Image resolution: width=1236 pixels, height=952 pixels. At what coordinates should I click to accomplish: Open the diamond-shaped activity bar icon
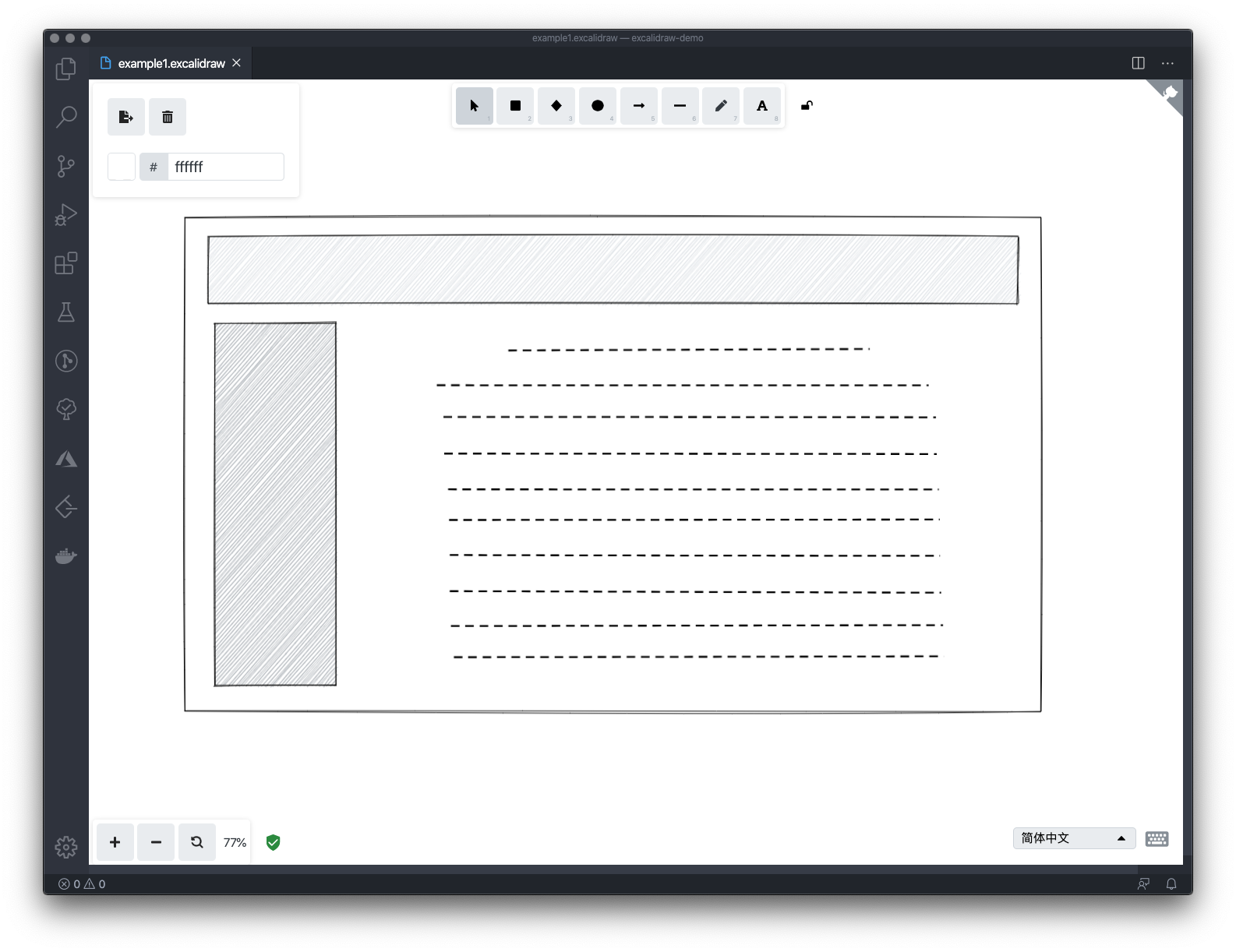tap(66, 507)
